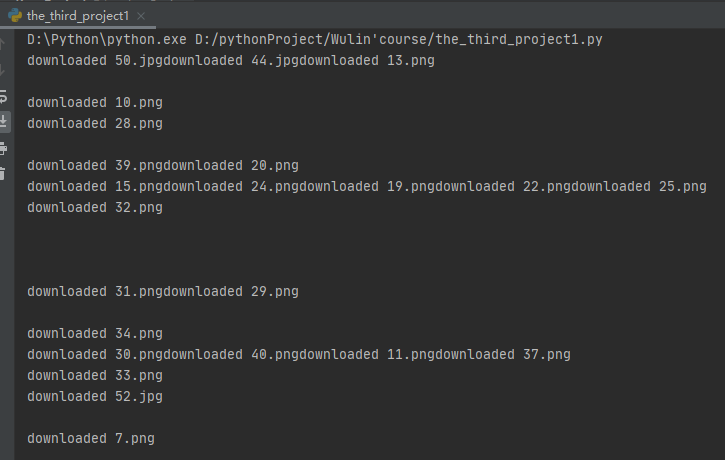Click the 'downloaded 32.png' output line
725x460 pixels.
(x=95, y=208)
